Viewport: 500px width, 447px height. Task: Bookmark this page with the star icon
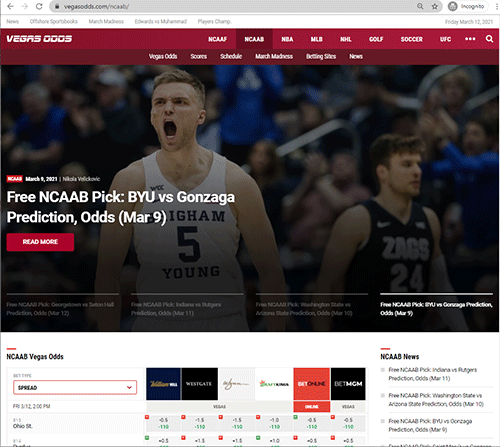pos(435,6)
